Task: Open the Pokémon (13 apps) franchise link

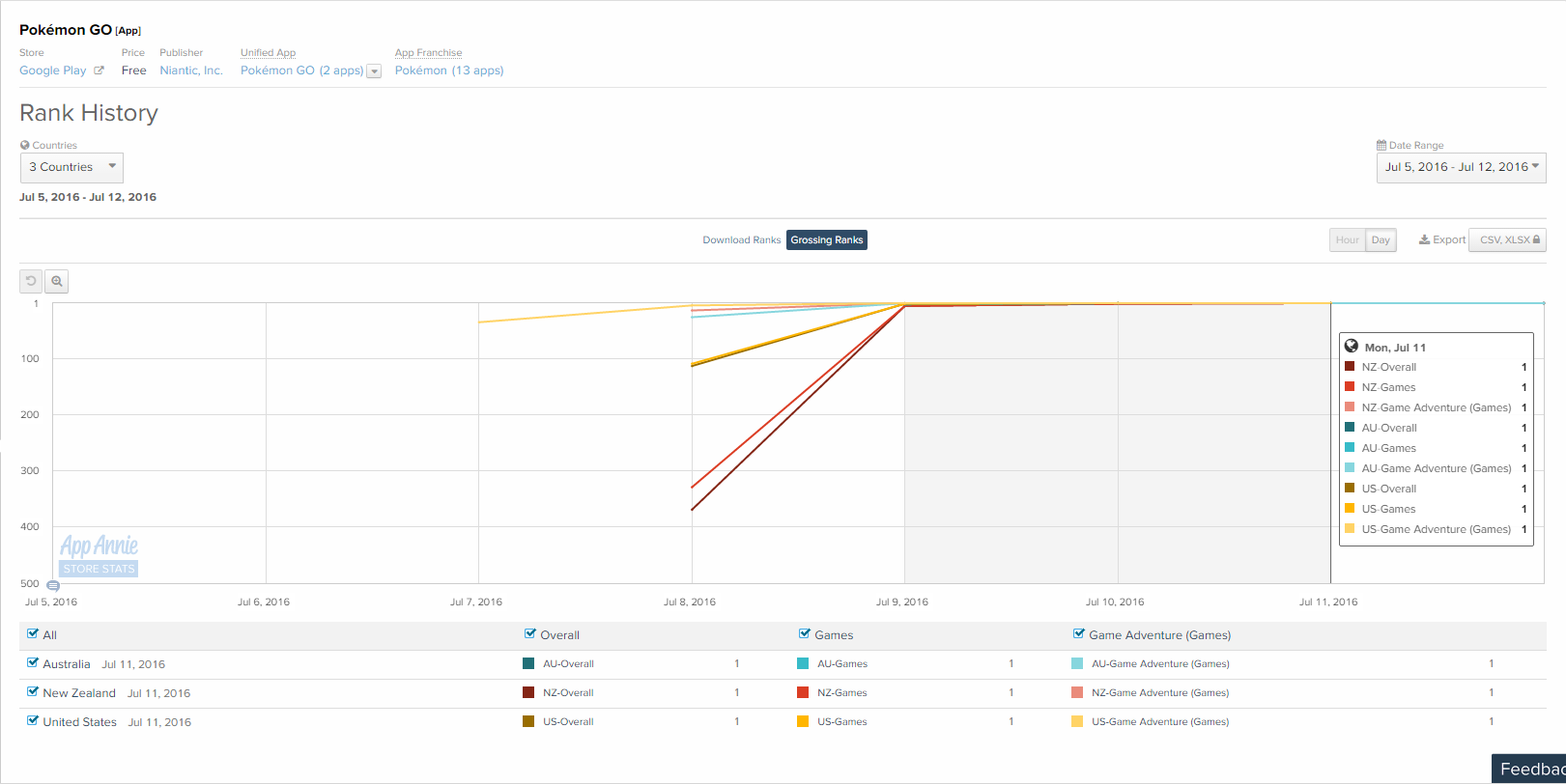Action: coord(449,70)
